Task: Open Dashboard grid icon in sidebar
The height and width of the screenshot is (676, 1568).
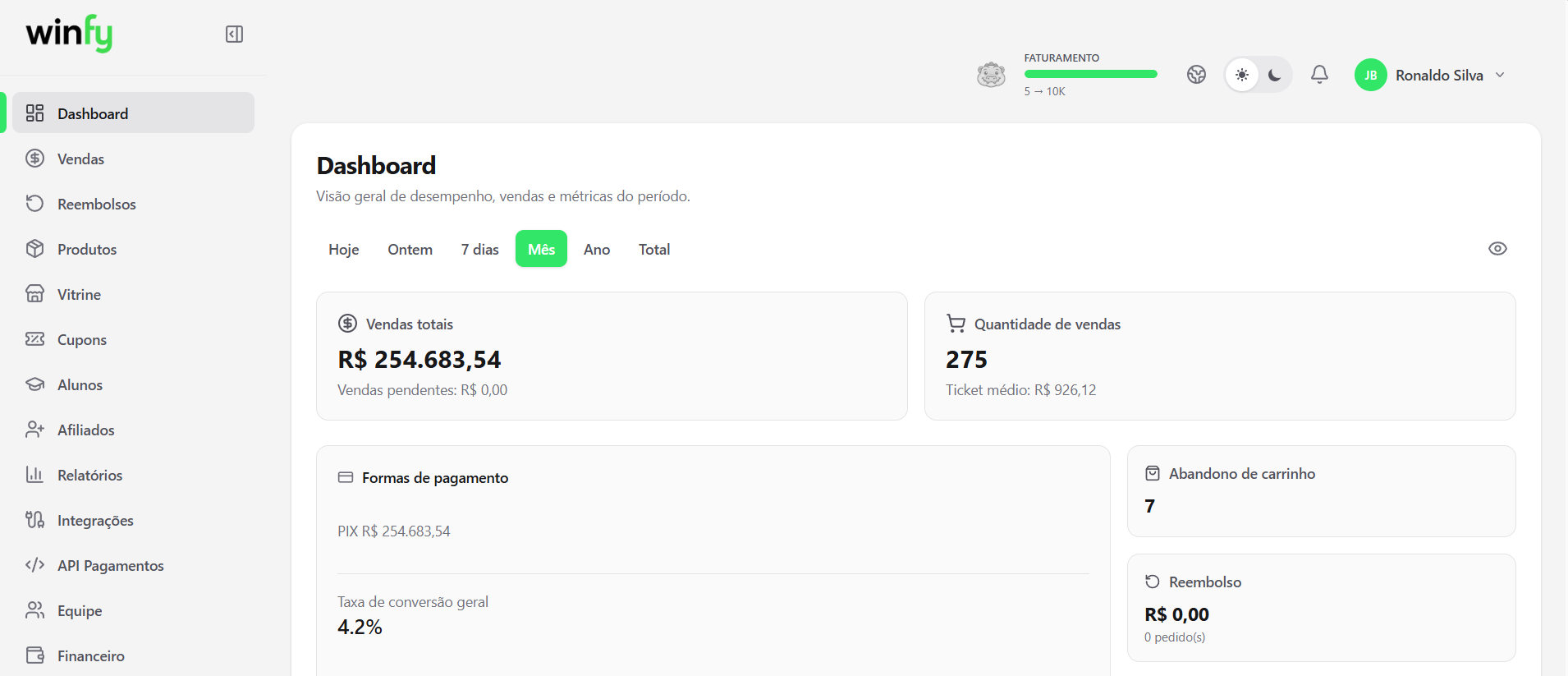Action: click(34, 113)
